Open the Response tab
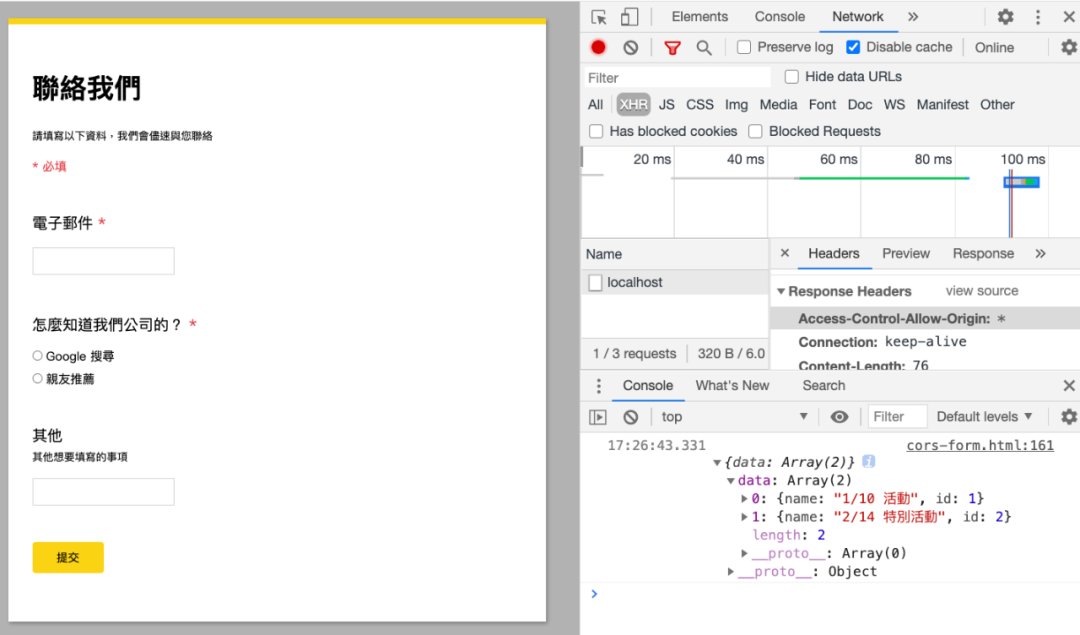The width and height of the screenshot is (1080, 635). [x=983, y=253]
